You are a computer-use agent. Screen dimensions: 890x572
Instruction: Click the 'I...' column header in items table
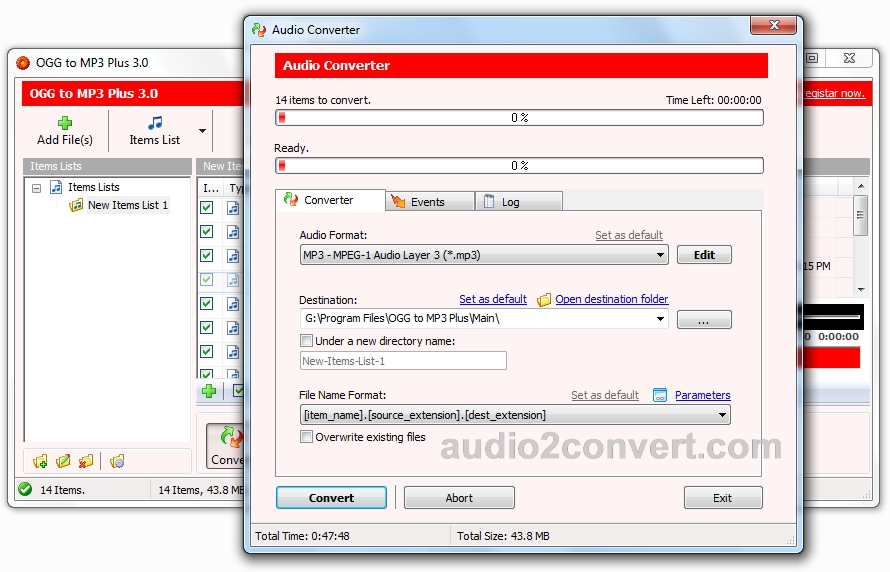click(211, 188)
